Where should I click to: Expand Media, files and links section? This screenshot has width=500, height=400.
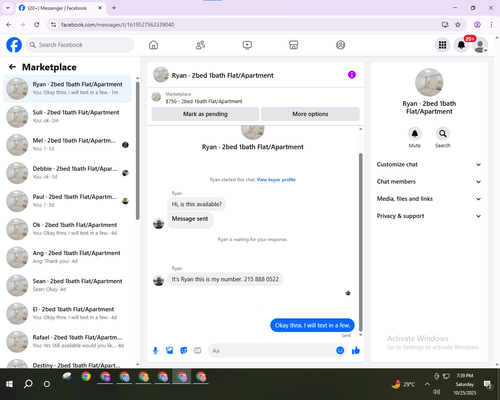pyautogui.click(x=429, y=199)
